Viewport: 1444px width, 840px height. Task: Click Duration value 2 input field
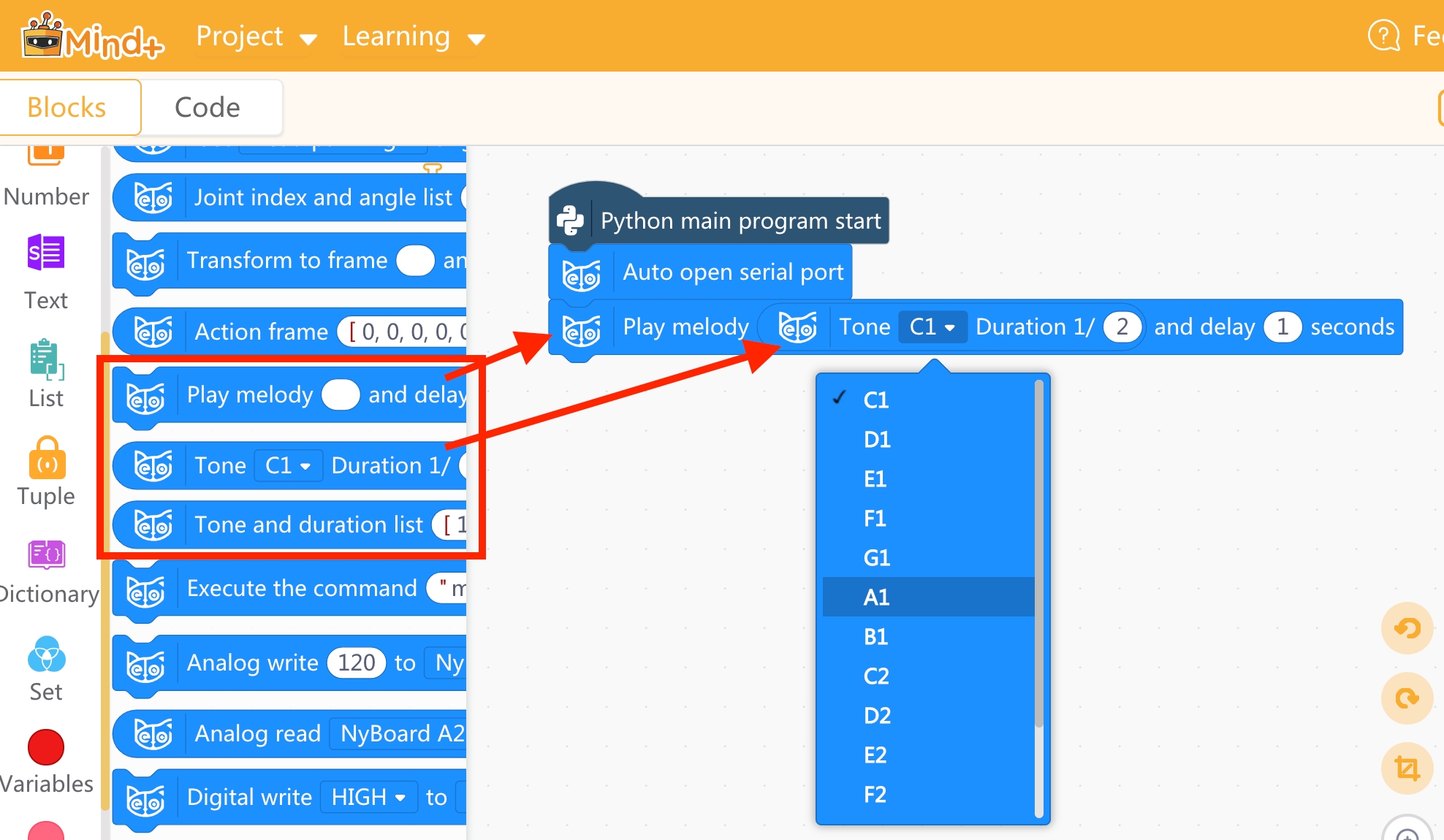pyautogui.click(x=1122, y=327)
